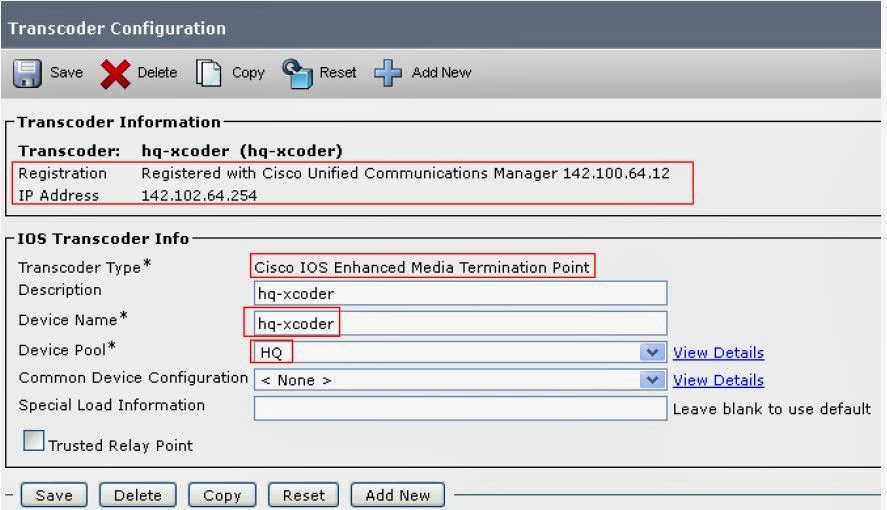Click the Transcoder Configuration page title
887x510 pixels.
(117, 28)
